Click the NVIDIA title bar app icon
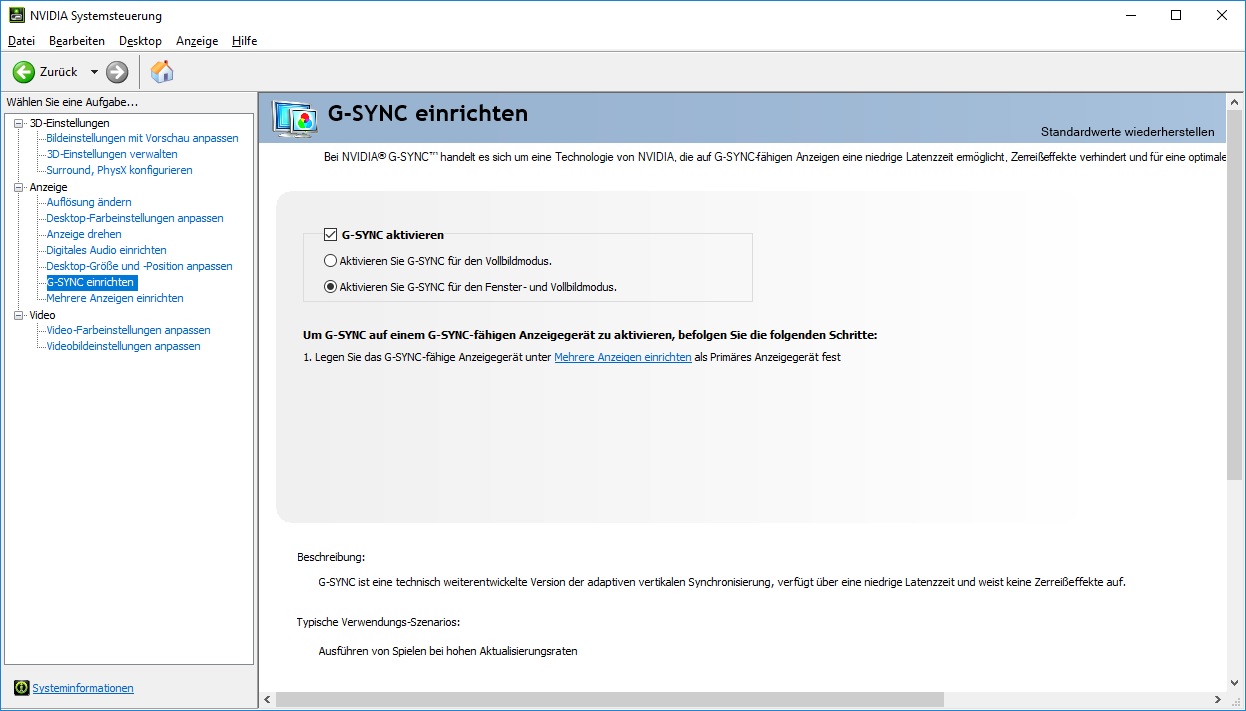Image resolution: width=1246 pixels, height=711 pixels. 17,16
